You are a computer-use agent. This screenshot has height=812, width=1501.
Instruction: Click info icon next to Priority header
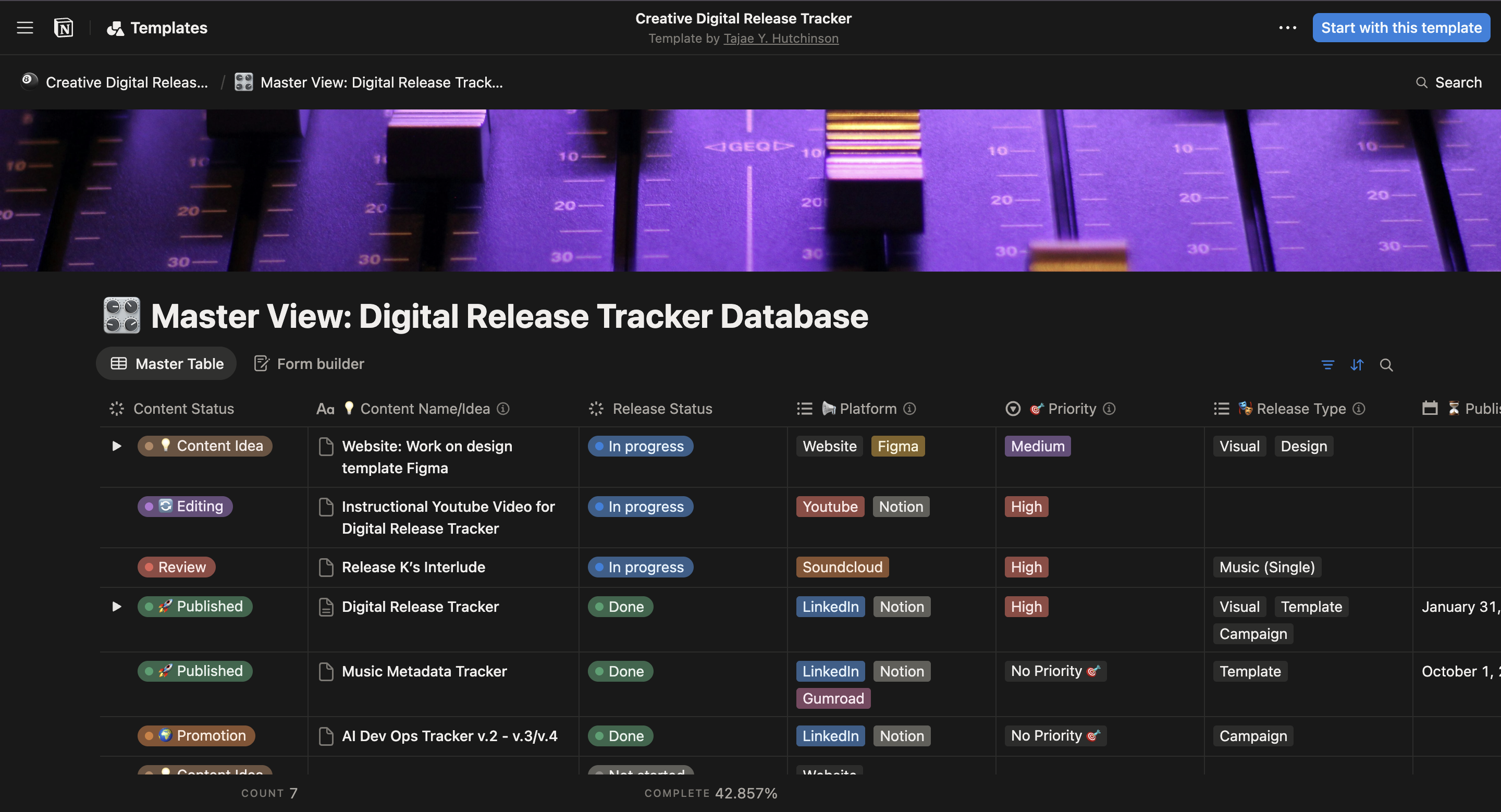click(1110, 409)
